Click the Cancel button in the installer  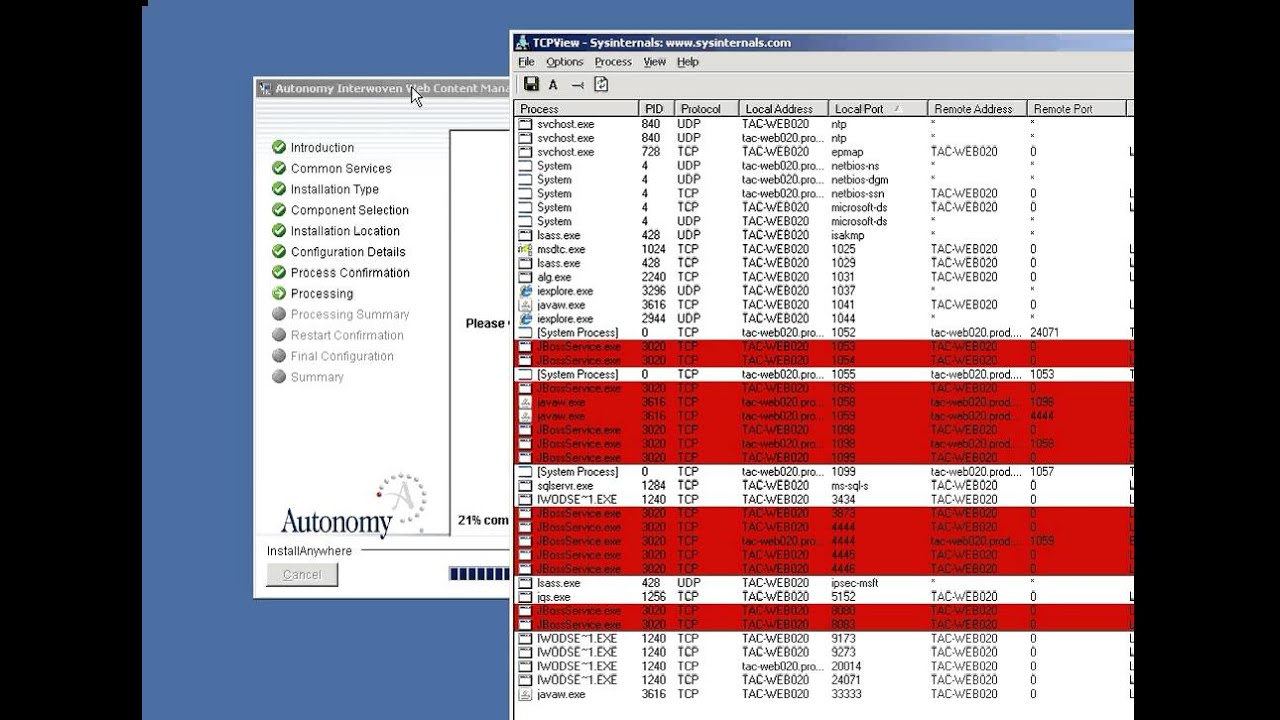302,574
